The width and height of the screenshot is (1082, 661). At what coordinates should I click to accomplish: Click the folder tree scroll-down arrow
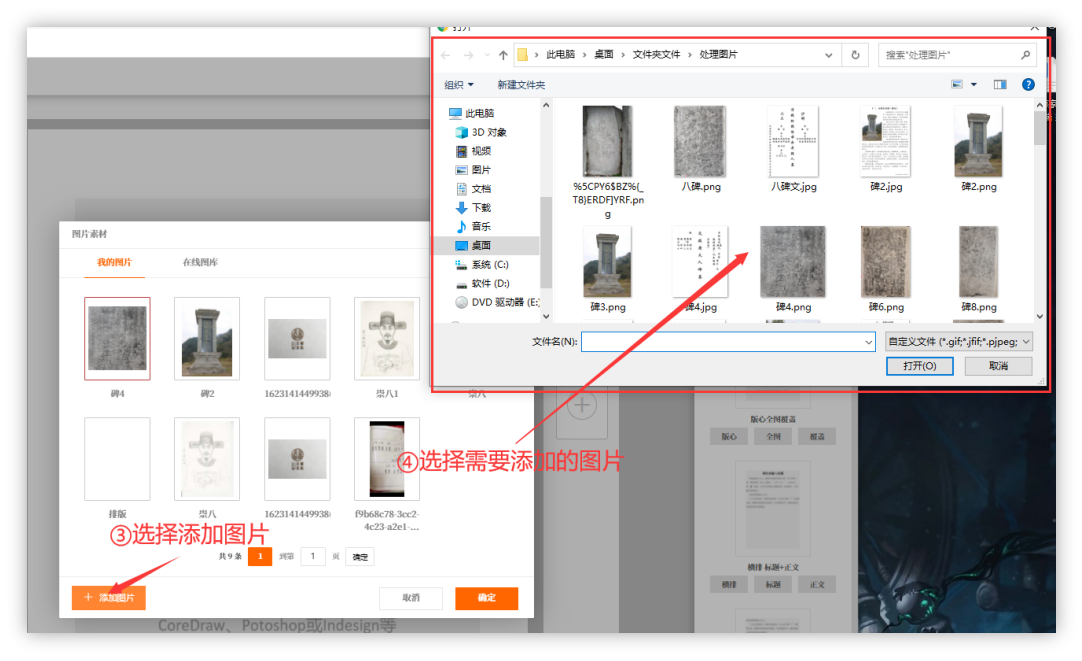[x=546, y=316]
